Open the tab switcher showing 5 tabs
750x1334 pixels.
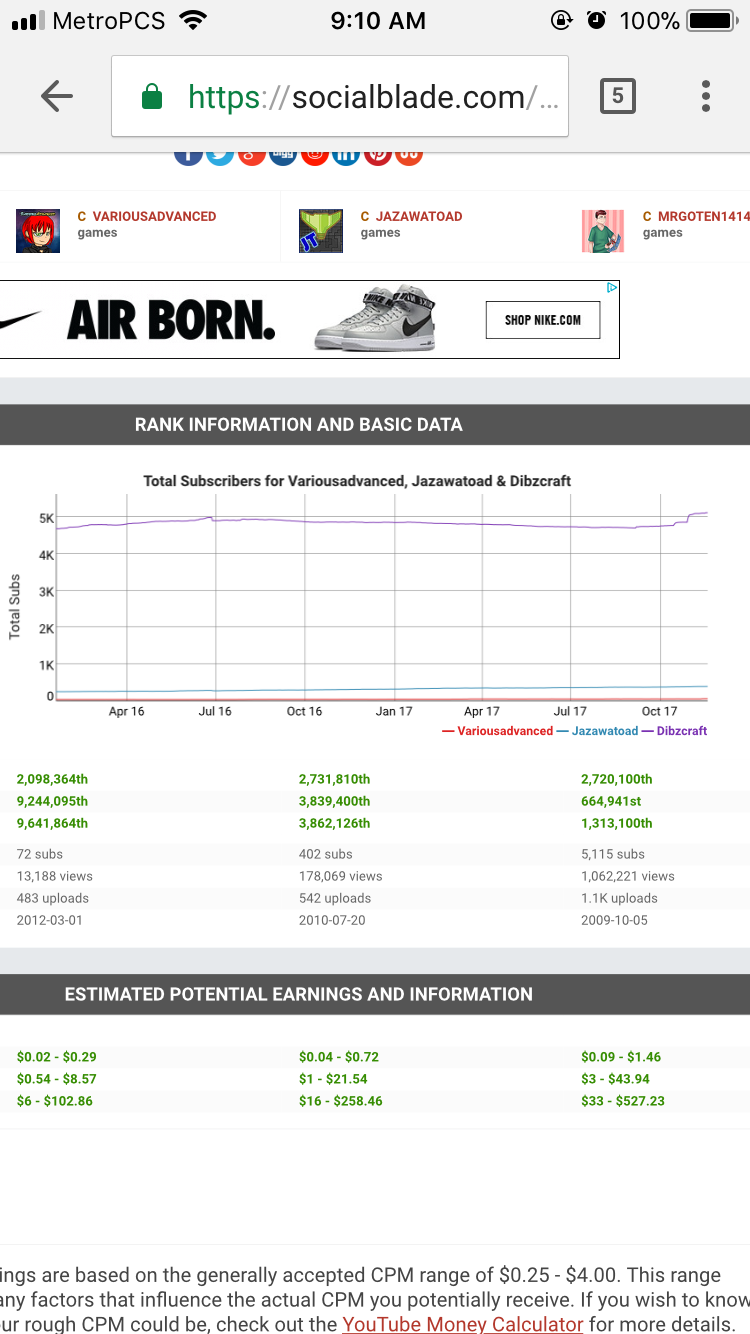[x=617, y=96]
